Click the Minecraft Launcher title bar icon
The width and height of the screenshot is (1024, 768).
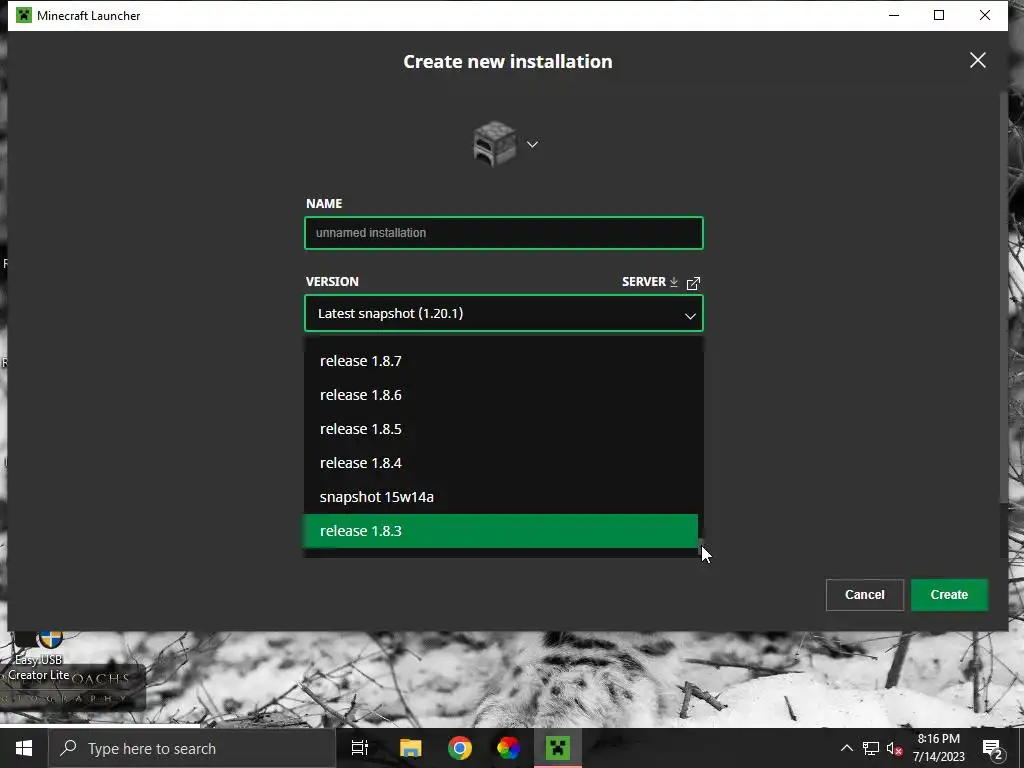(x=24, y=15)
